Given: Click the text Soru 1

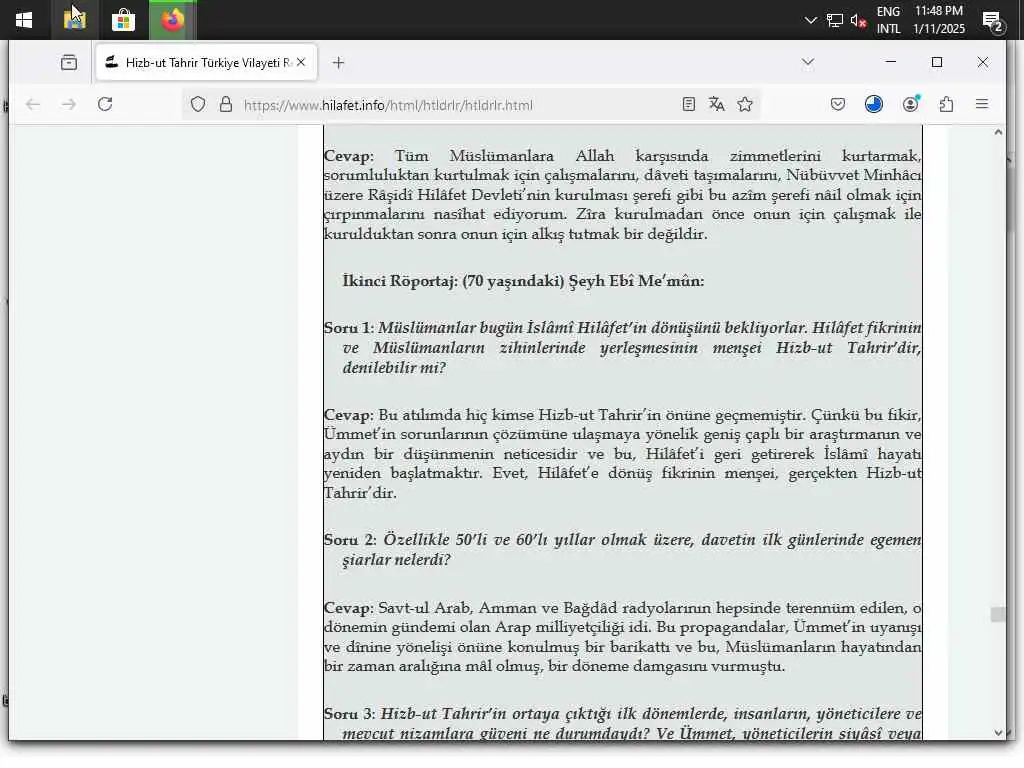Looking at the screenshot, I should click(x=347, y=328).
